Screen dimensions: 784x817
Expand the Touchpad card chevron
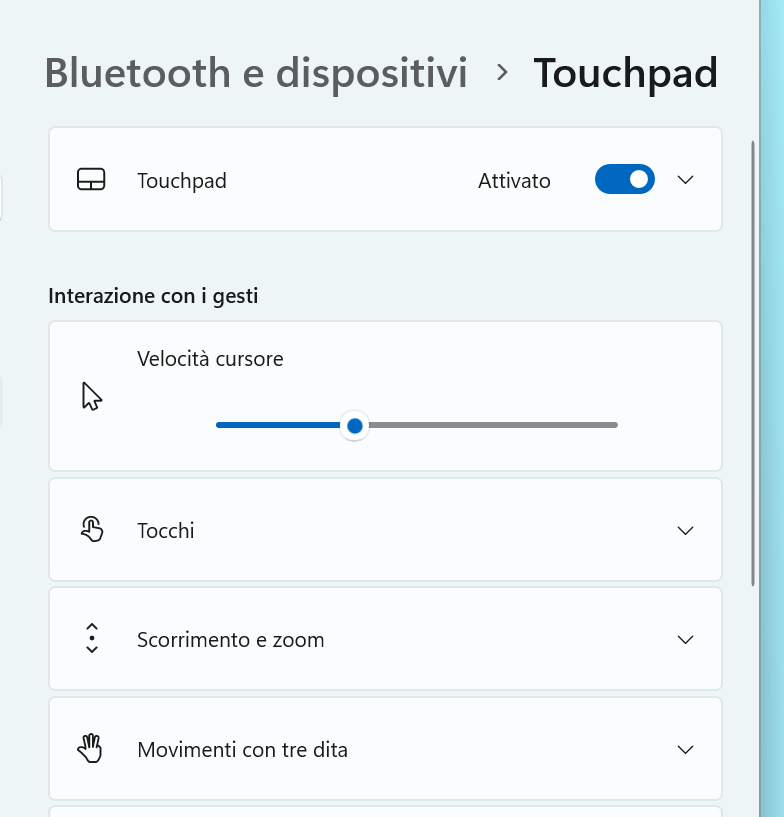coord(685,180)
